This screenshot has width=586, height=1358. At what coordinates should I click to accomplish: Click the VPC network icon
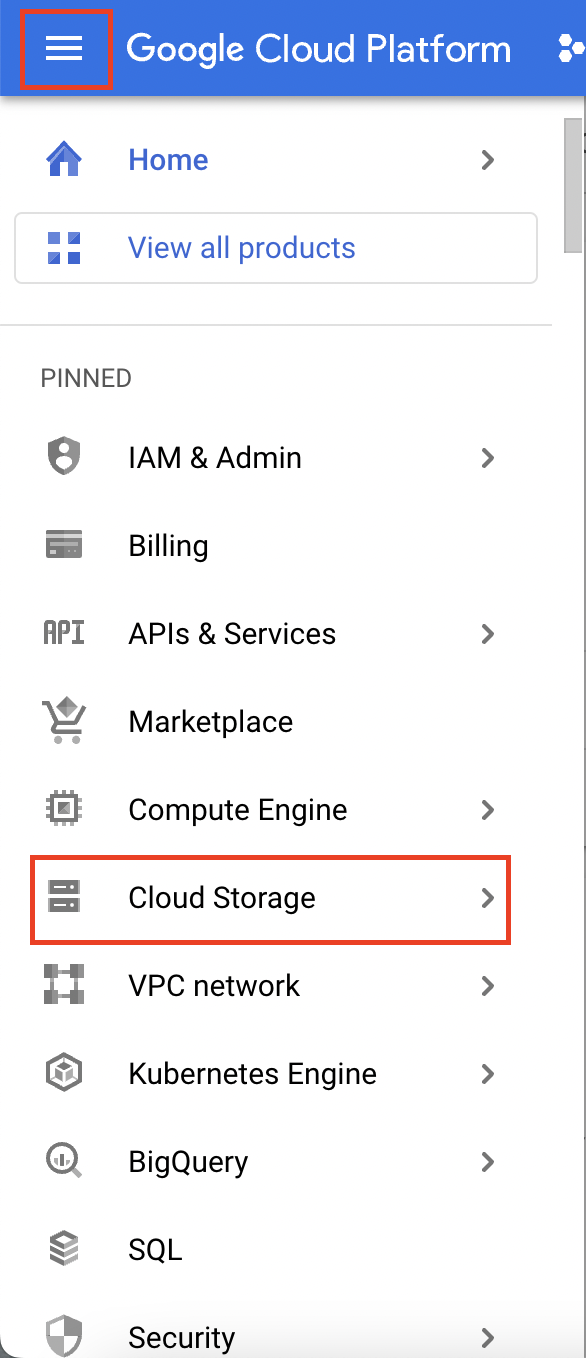64,986
